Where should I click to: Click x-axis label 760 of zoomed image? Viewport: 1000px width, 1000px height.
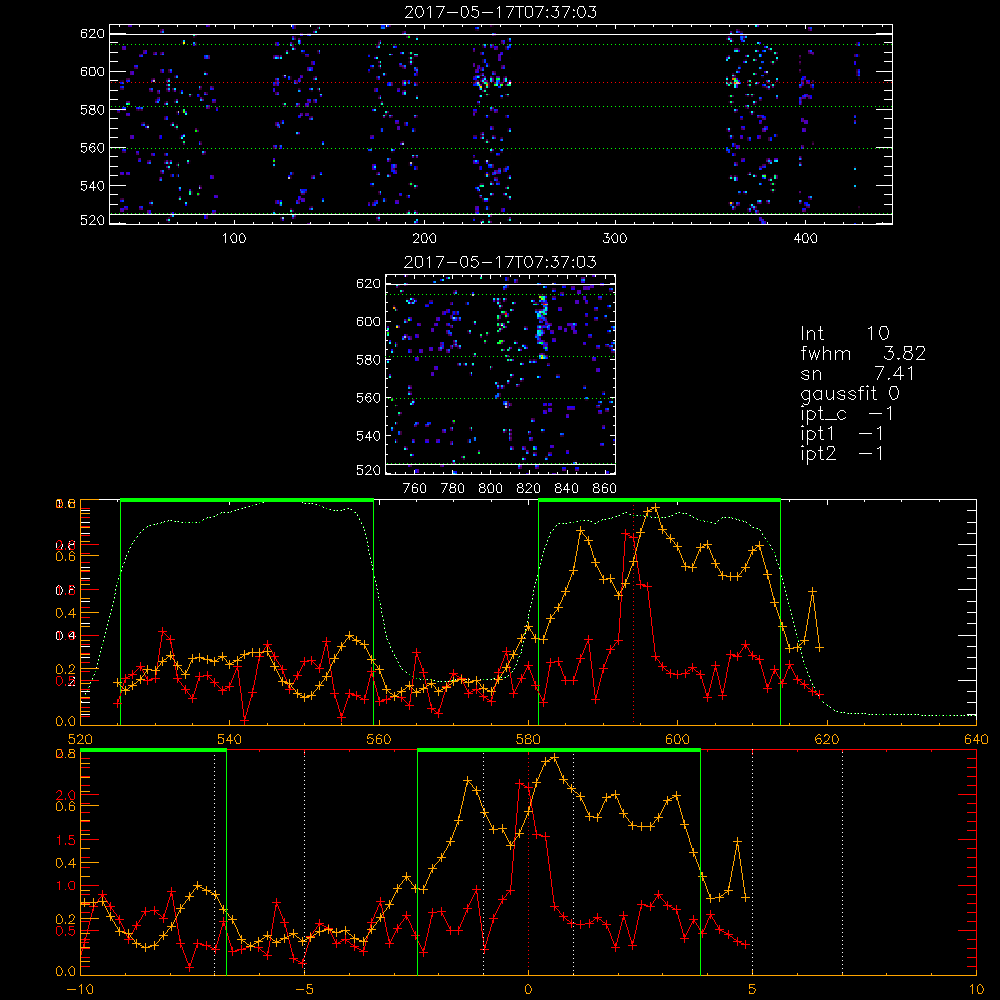coord(415,489)
